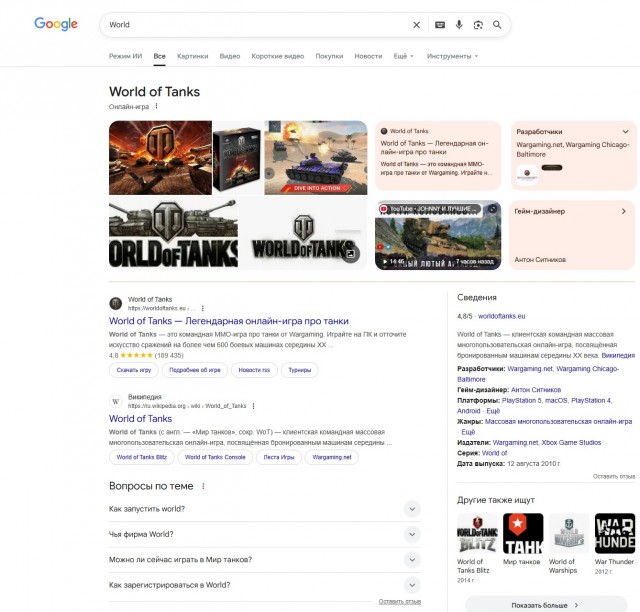Click the Подробнее об игре chip
Screen dimensions: 640x612
click(x=195, y=370)
